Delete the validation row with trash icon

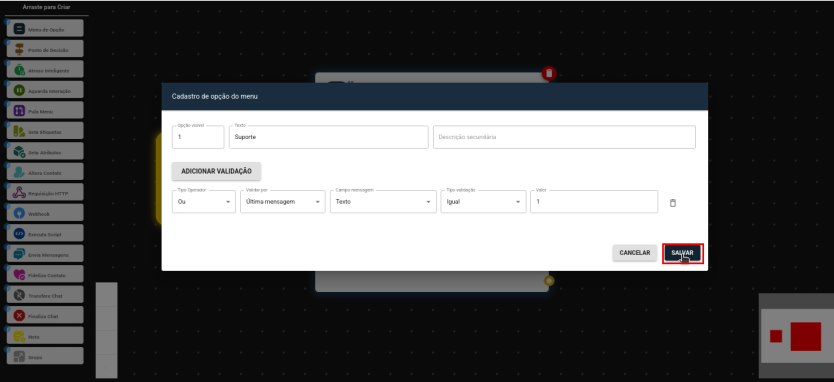pyautogui.click(x=672, y=203)
